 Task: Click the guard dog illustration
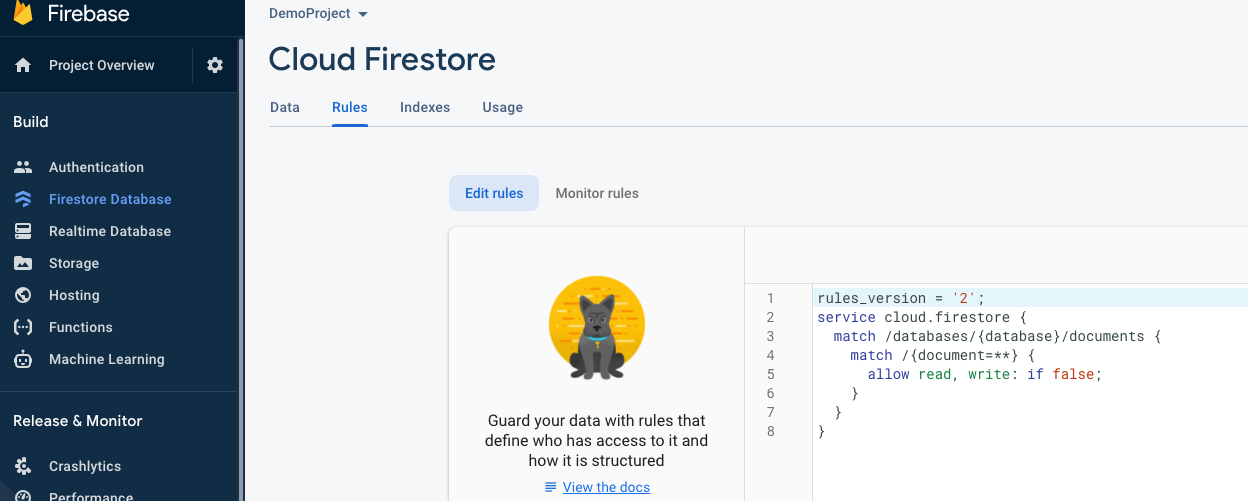[597, 329]
